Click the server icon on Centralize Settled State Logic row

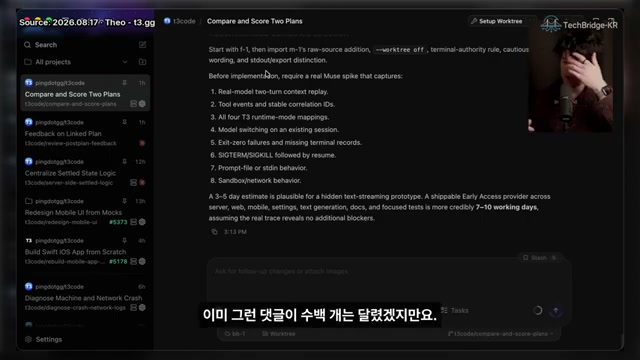point(133,182)
